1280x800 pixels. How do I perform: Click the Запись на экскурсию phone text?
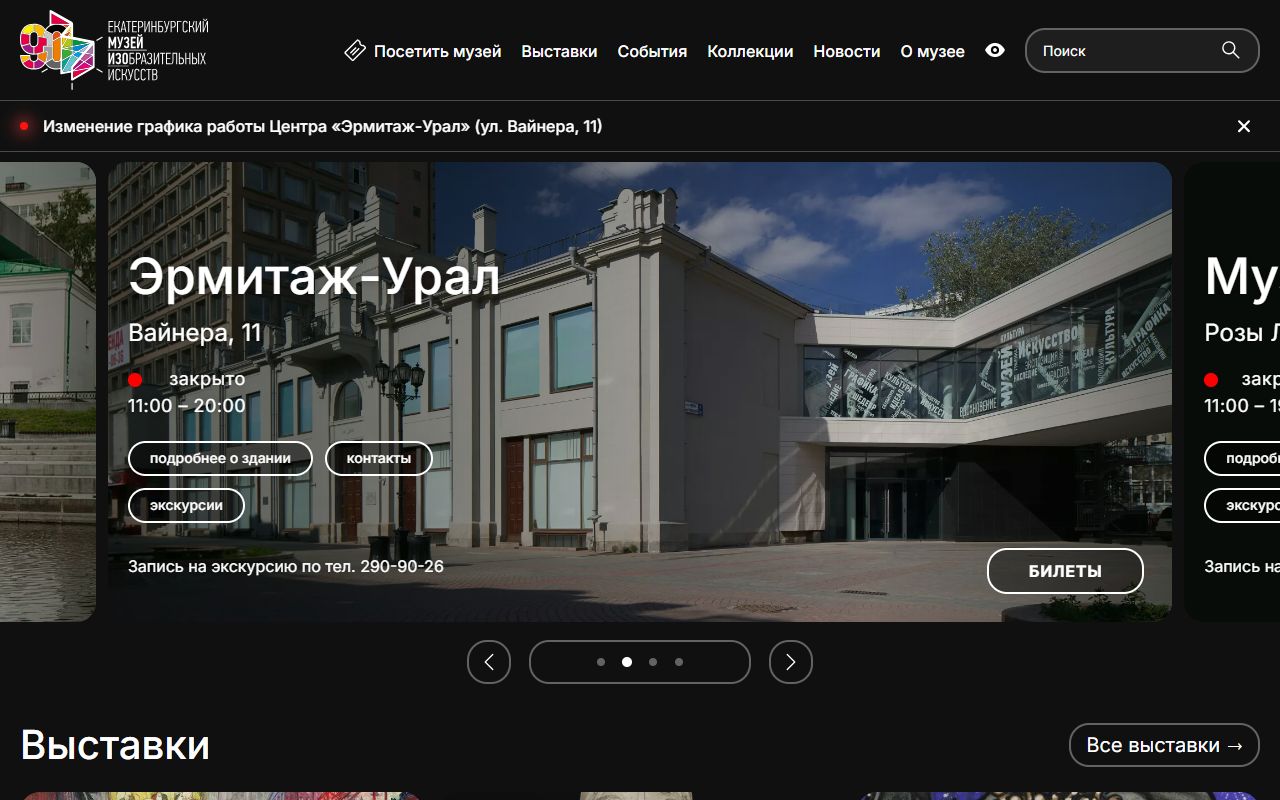click(x=286, y=566)
